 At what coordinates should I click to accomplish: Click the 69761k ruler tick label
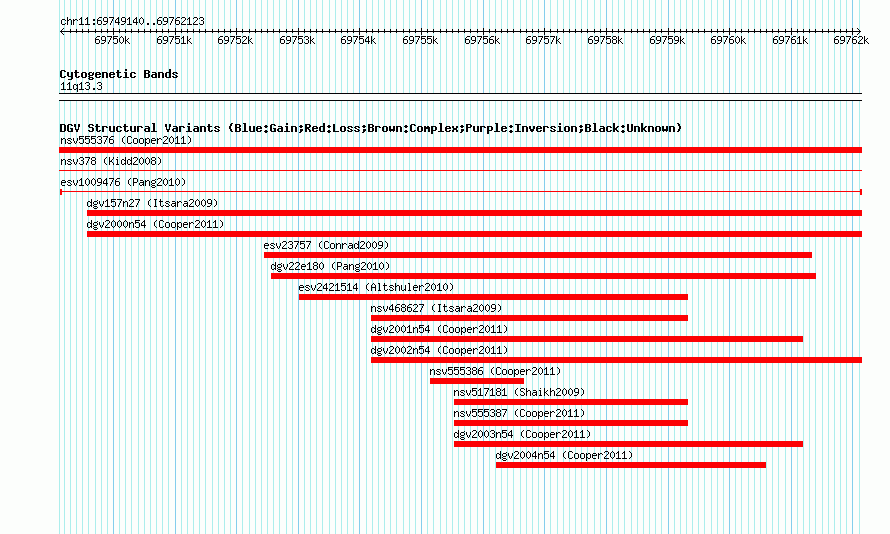click(x=791, y=40)
